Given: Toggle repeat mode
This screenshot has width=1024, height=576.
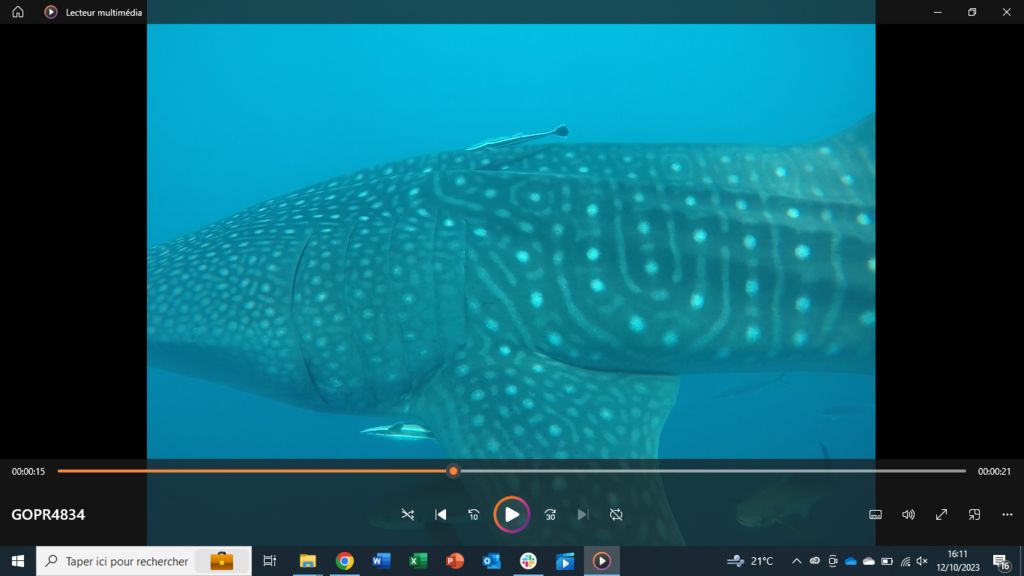Looking at the screenshot, I should 616,514.
